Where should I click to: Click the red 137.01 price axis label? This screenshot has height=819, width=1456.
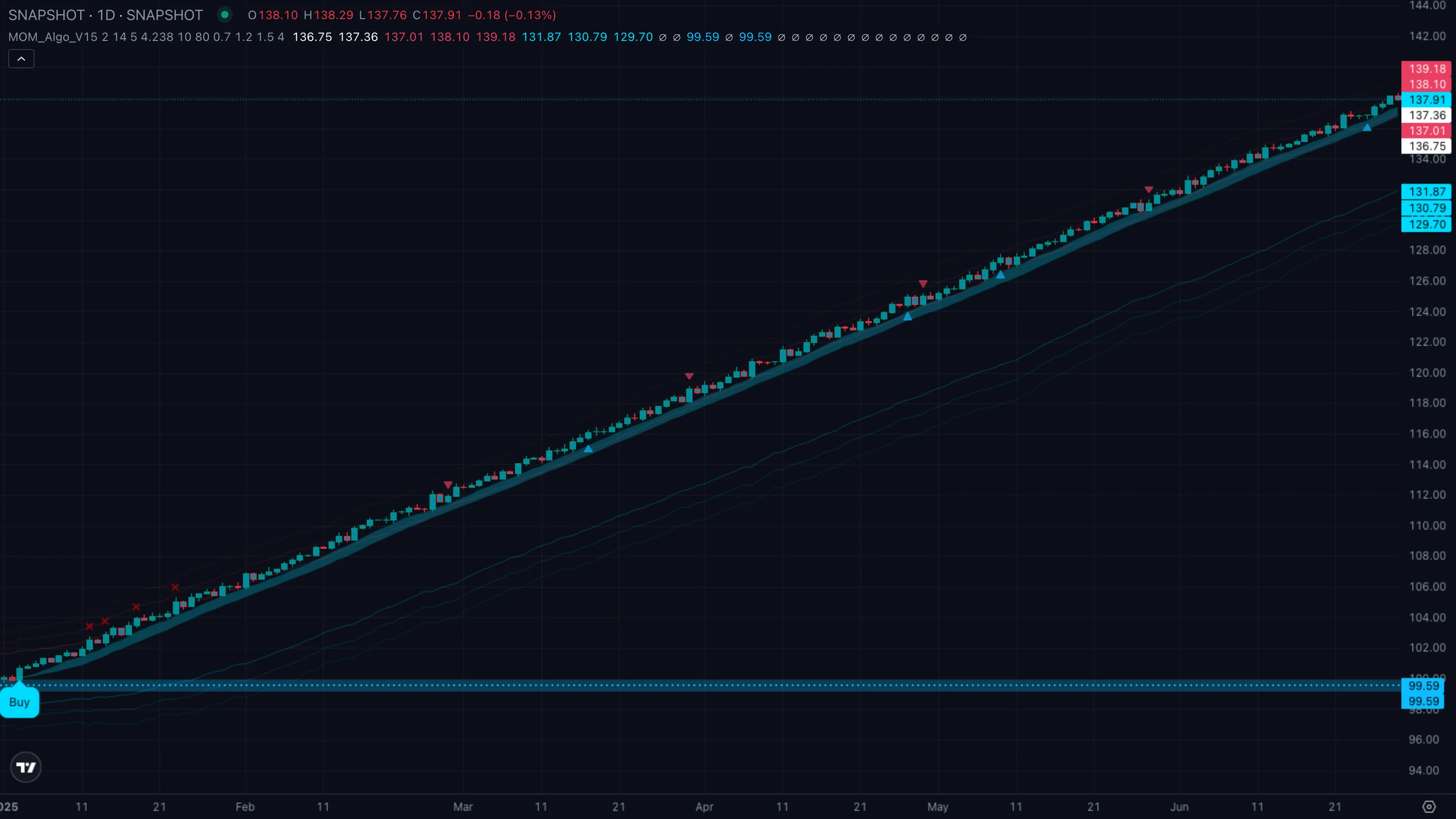tap(1426, 131)
